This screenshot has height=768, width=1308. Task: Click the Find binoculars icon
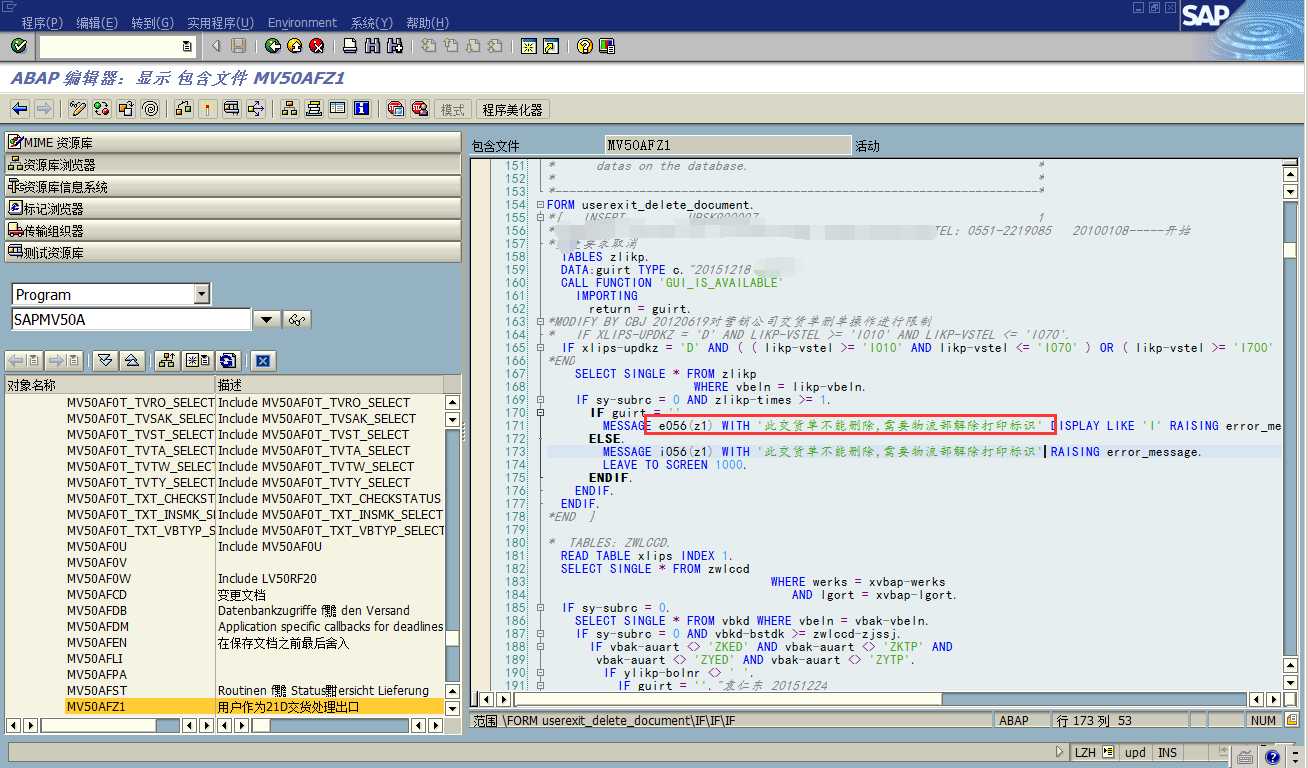click(x=372, y=46)
